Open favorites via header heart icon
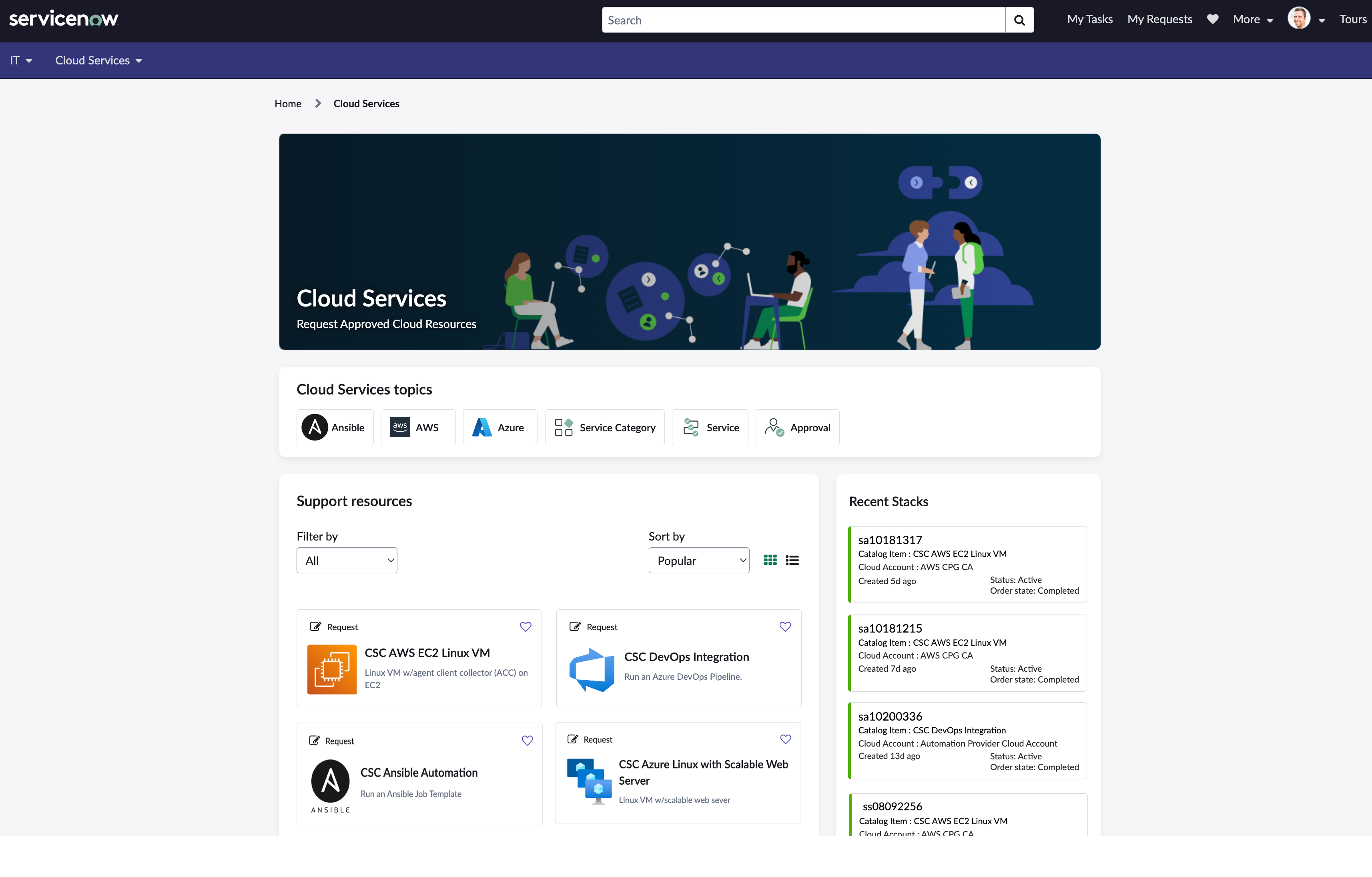The width and height of the screenshot is (1372, 877). [1212, 19]
